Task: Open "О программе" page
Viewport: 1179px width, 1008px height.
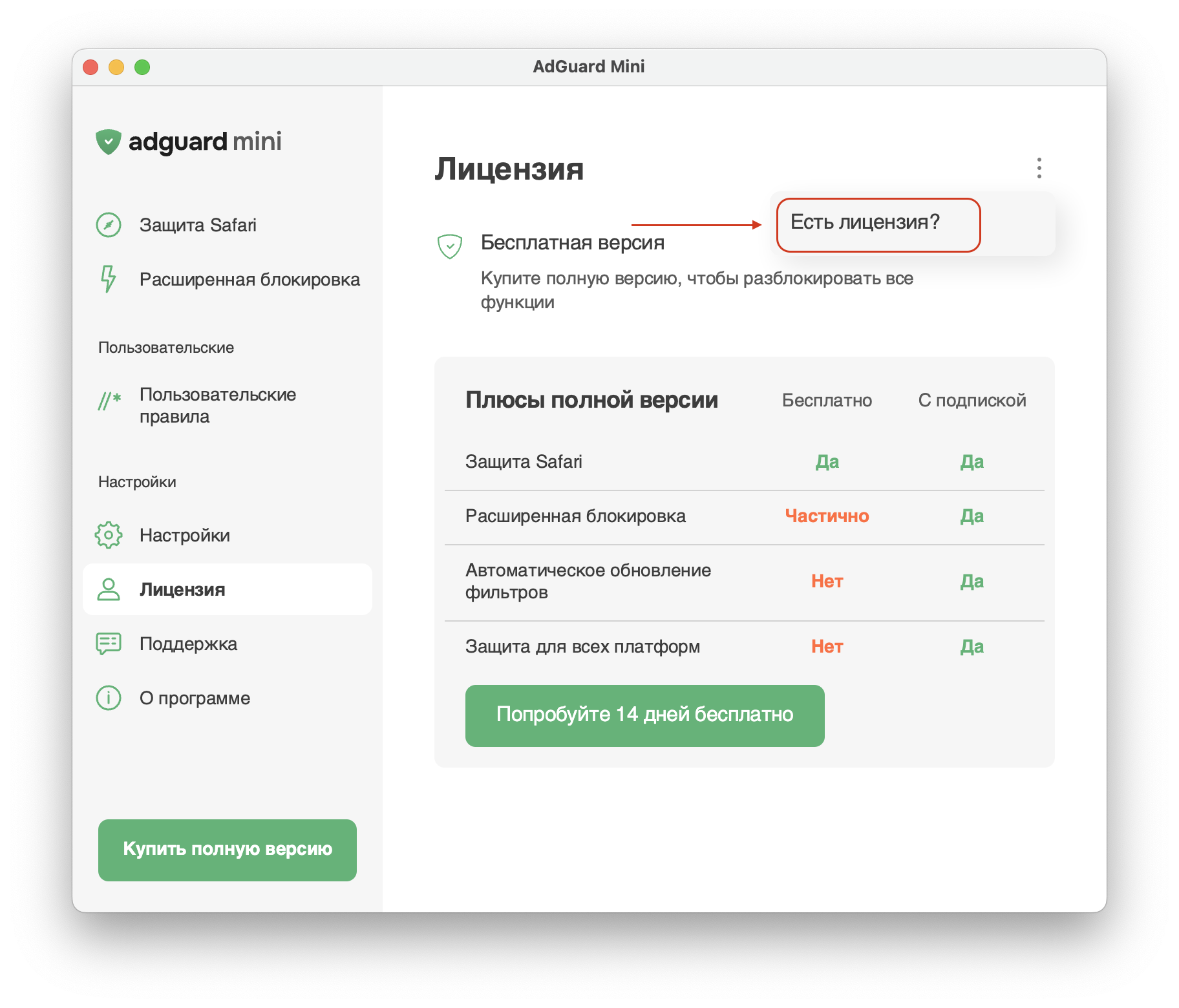Action: [195, 698]
